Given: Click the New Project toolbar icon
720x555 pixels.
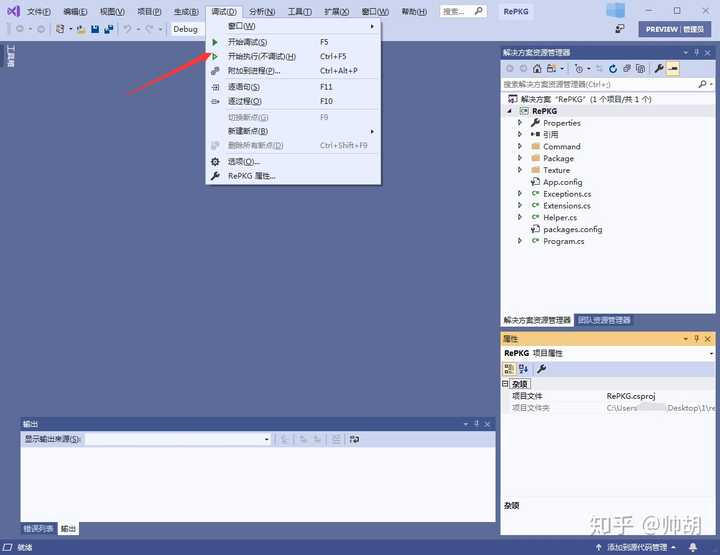Looking at the screenshot, I should 60,29.
